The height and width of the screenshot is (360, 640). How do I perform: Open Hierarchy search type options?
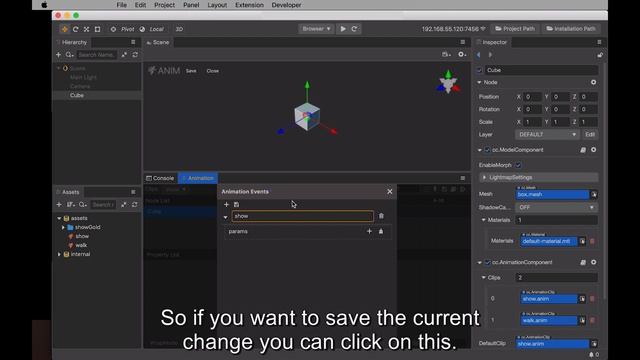pyautogui.click(x=69, y=55)
